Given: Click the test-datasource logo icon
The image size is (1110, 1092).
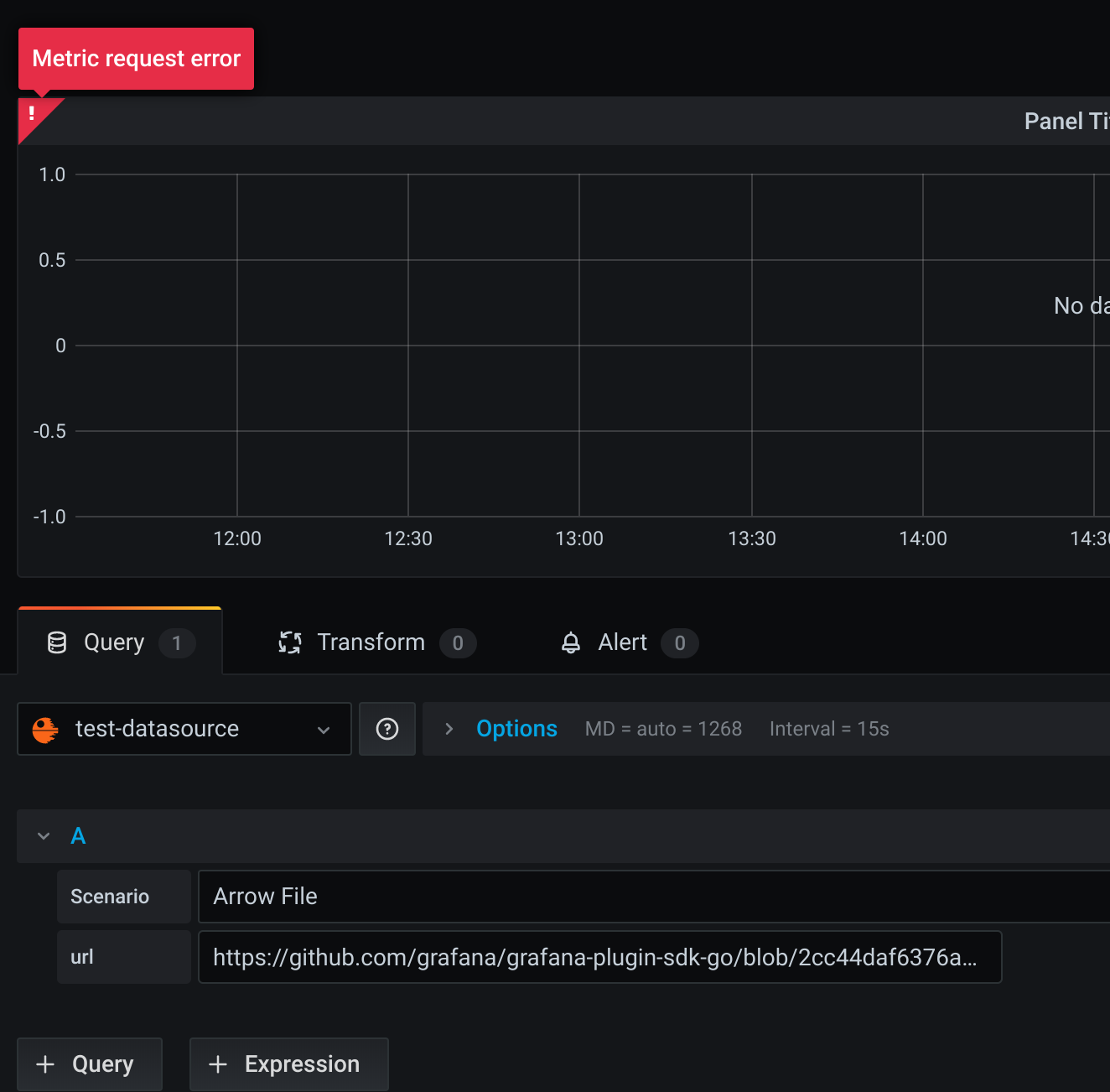Looking at the screenshot, I should point(45,729).
